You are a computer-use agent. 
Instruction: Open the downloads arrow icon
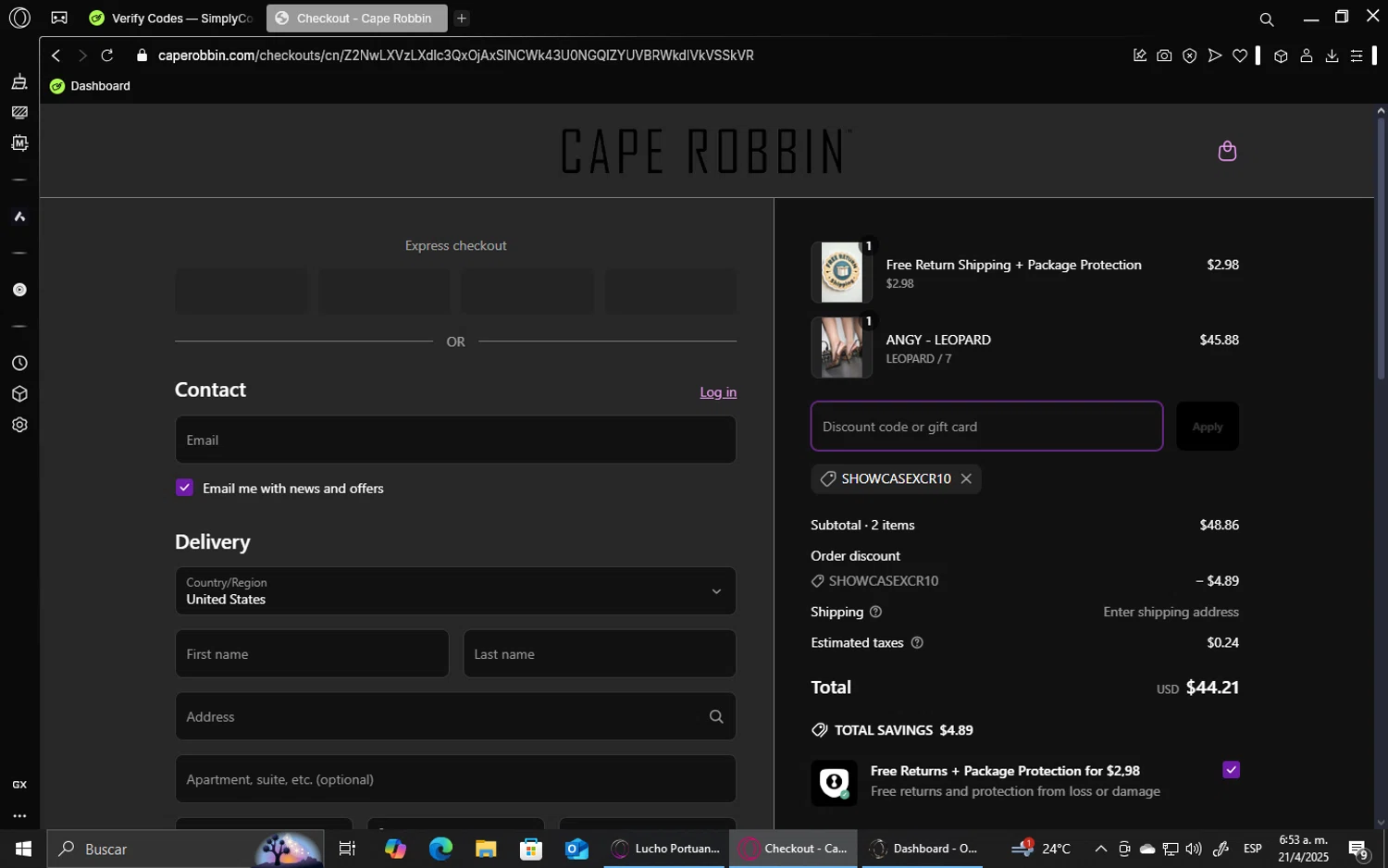point(1332,56)
